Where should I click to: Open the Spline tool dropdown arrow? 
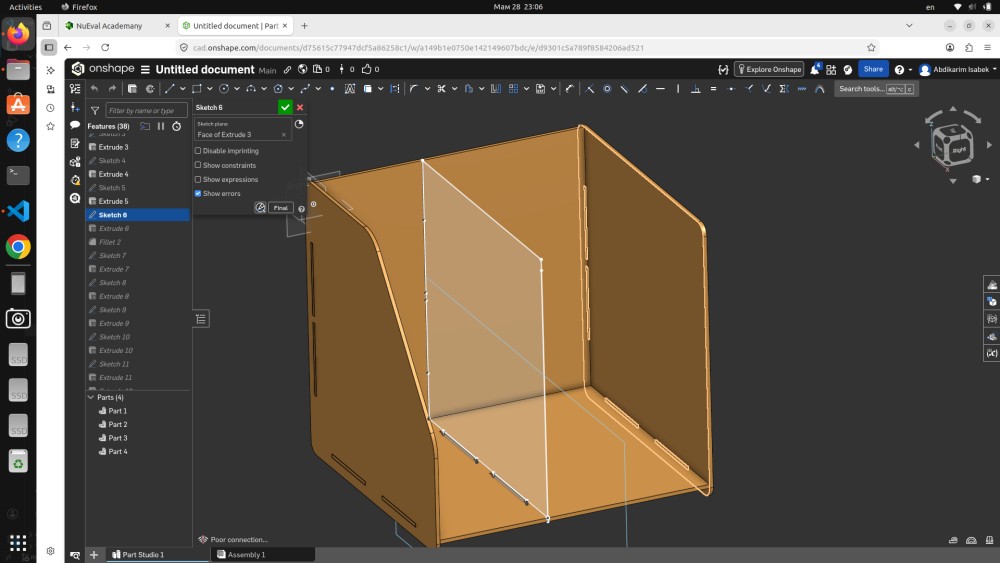point(318,89)
